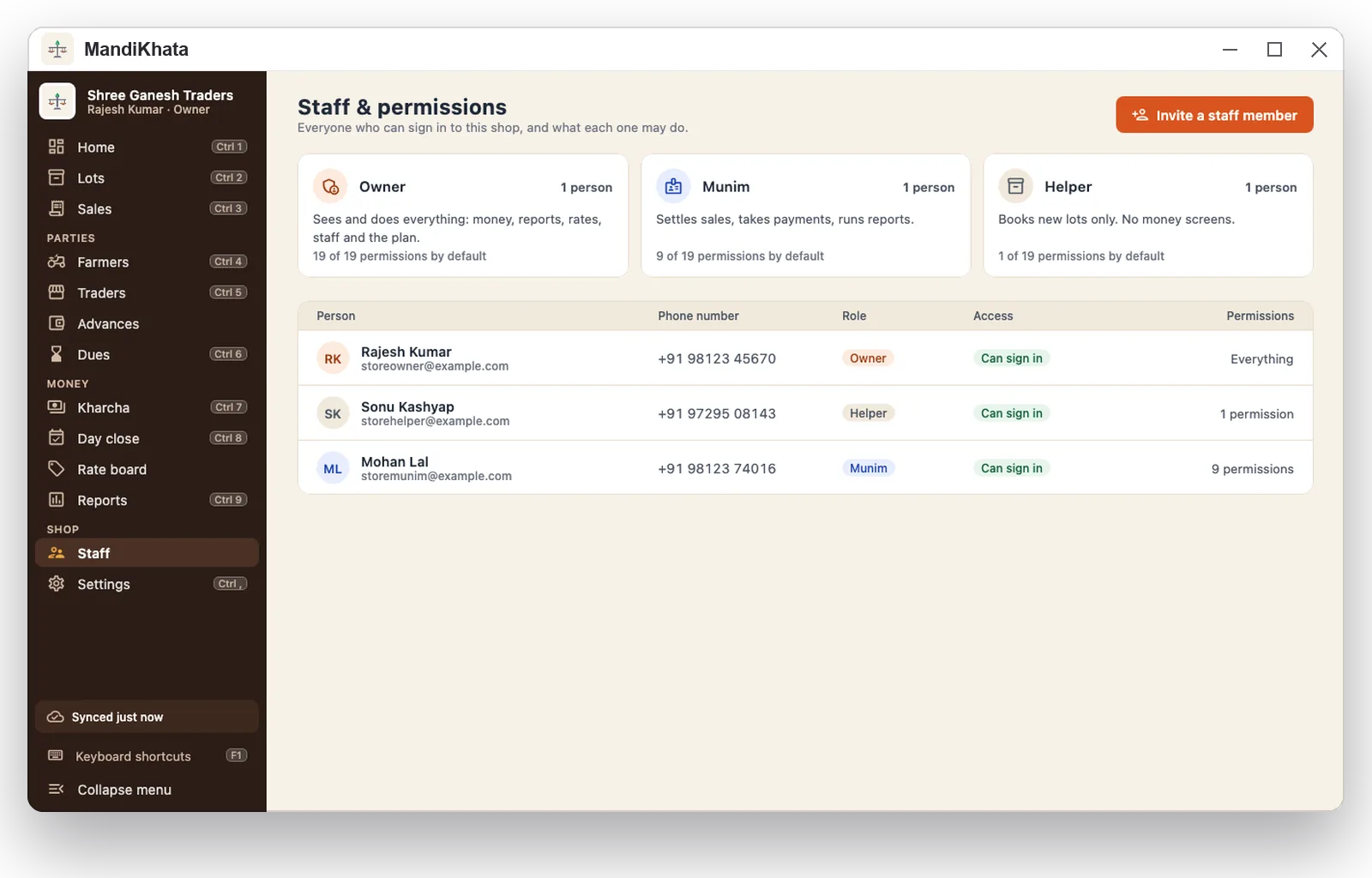The width and height of the screenshot is (1372, 878).
Task: Collapse the sidebar menu
Action: pos(147,789)
